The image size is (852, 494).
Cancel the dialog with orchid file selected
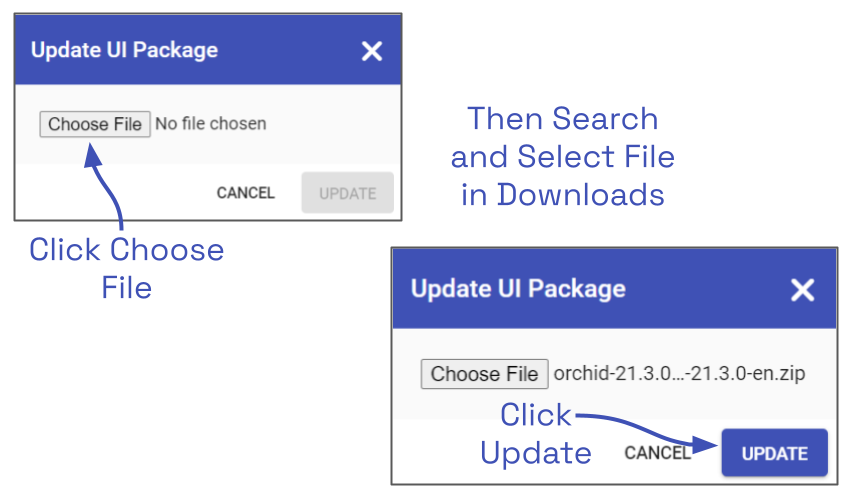point(657,453)
